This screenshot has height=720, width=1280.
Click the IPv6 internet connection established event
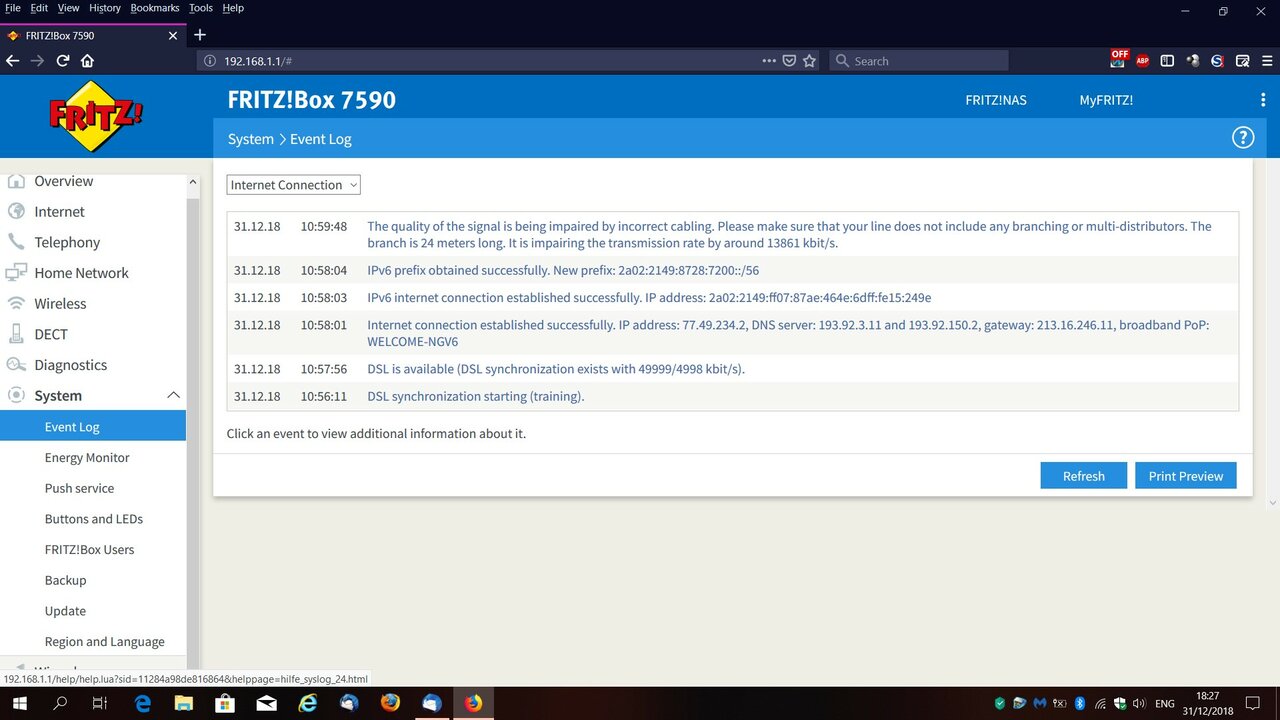(733, 297)
